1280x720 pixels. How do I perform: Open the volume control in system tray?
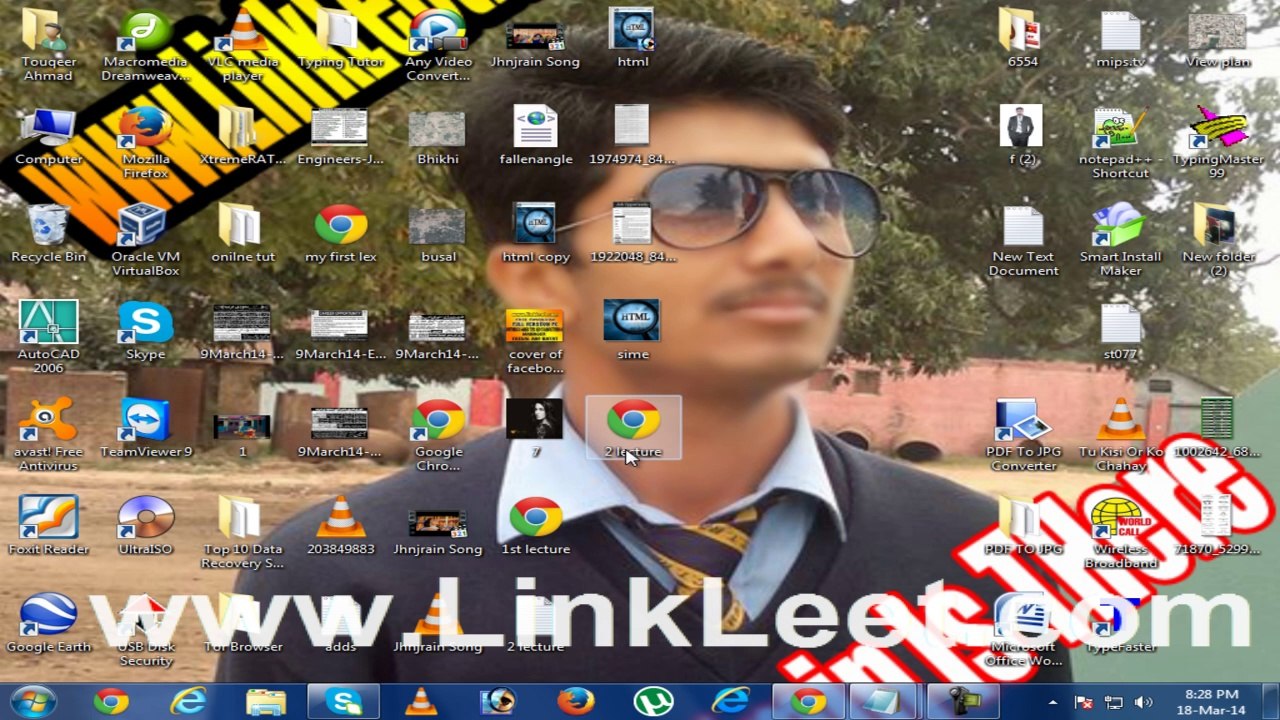[1144, 702]
